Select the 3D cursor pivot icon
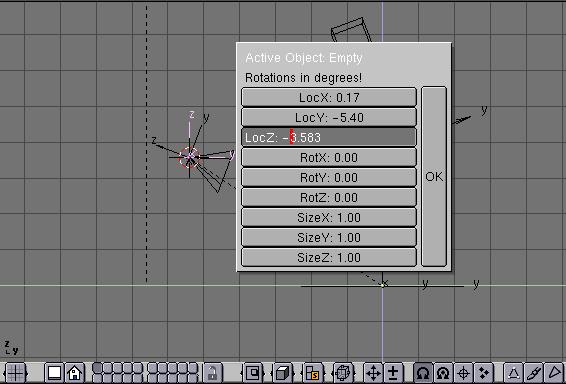The image size is (566, 384). [x=463, y=372]
